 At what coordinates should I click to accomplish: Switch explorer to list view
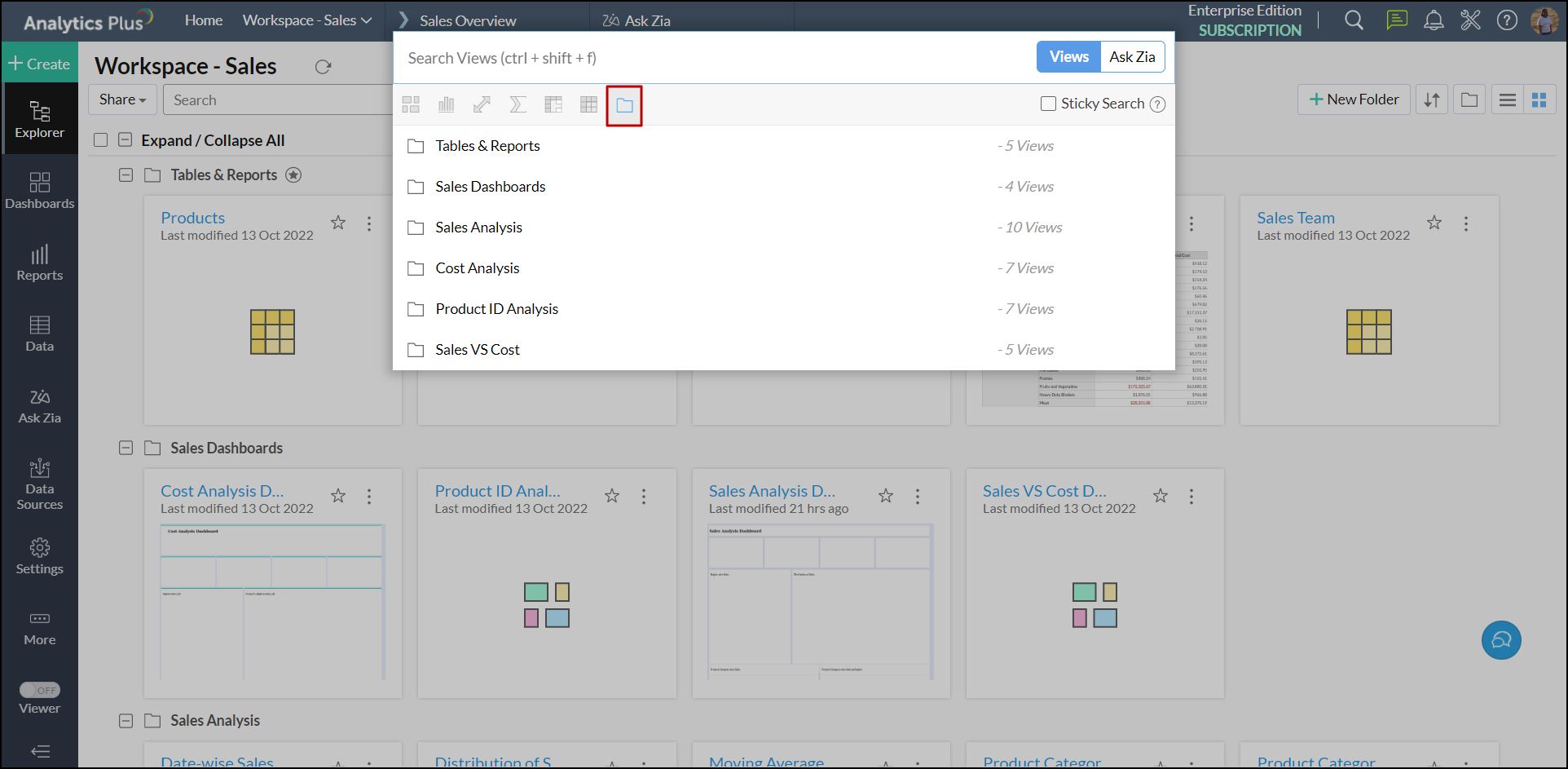pos(1508,100)
